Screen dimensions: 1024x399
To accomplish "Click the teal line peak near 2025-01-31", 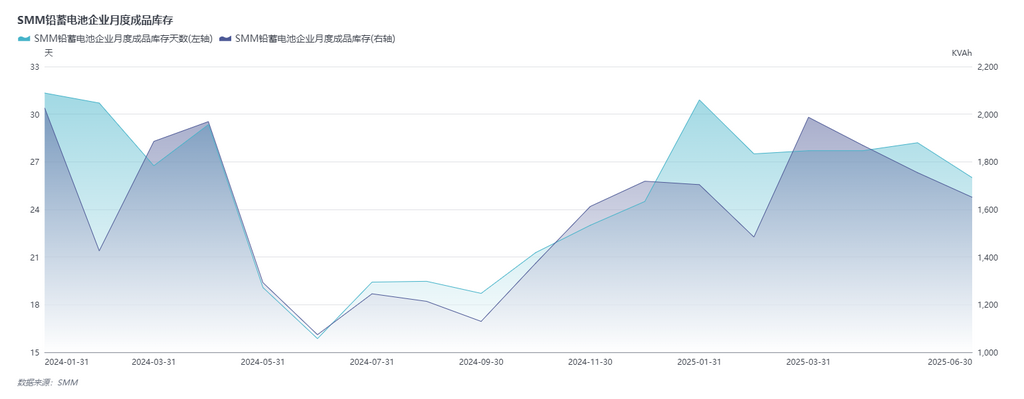I will point(699,100).
